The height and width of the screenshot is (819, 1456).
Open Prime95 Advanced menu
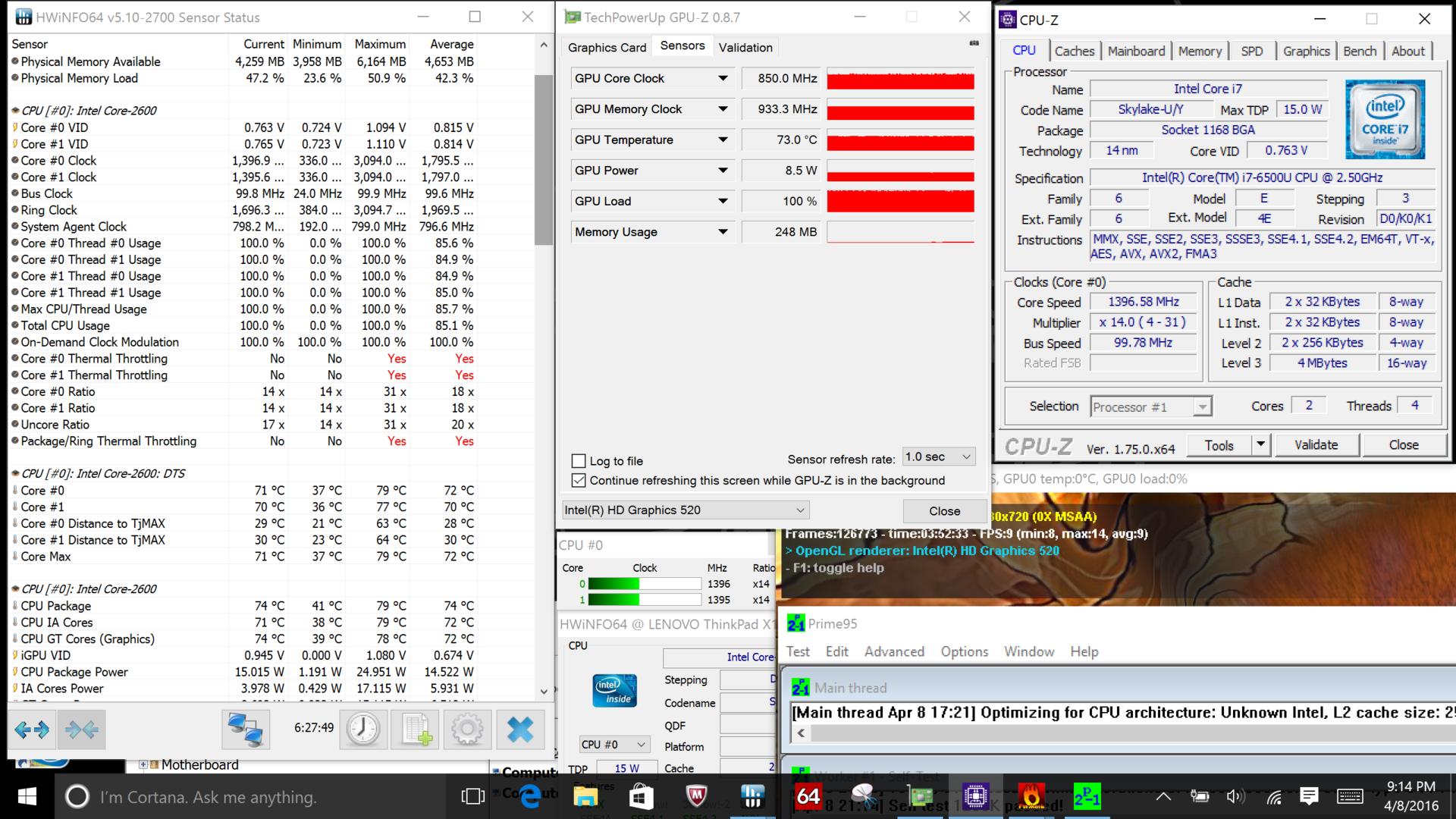[894, 651]
